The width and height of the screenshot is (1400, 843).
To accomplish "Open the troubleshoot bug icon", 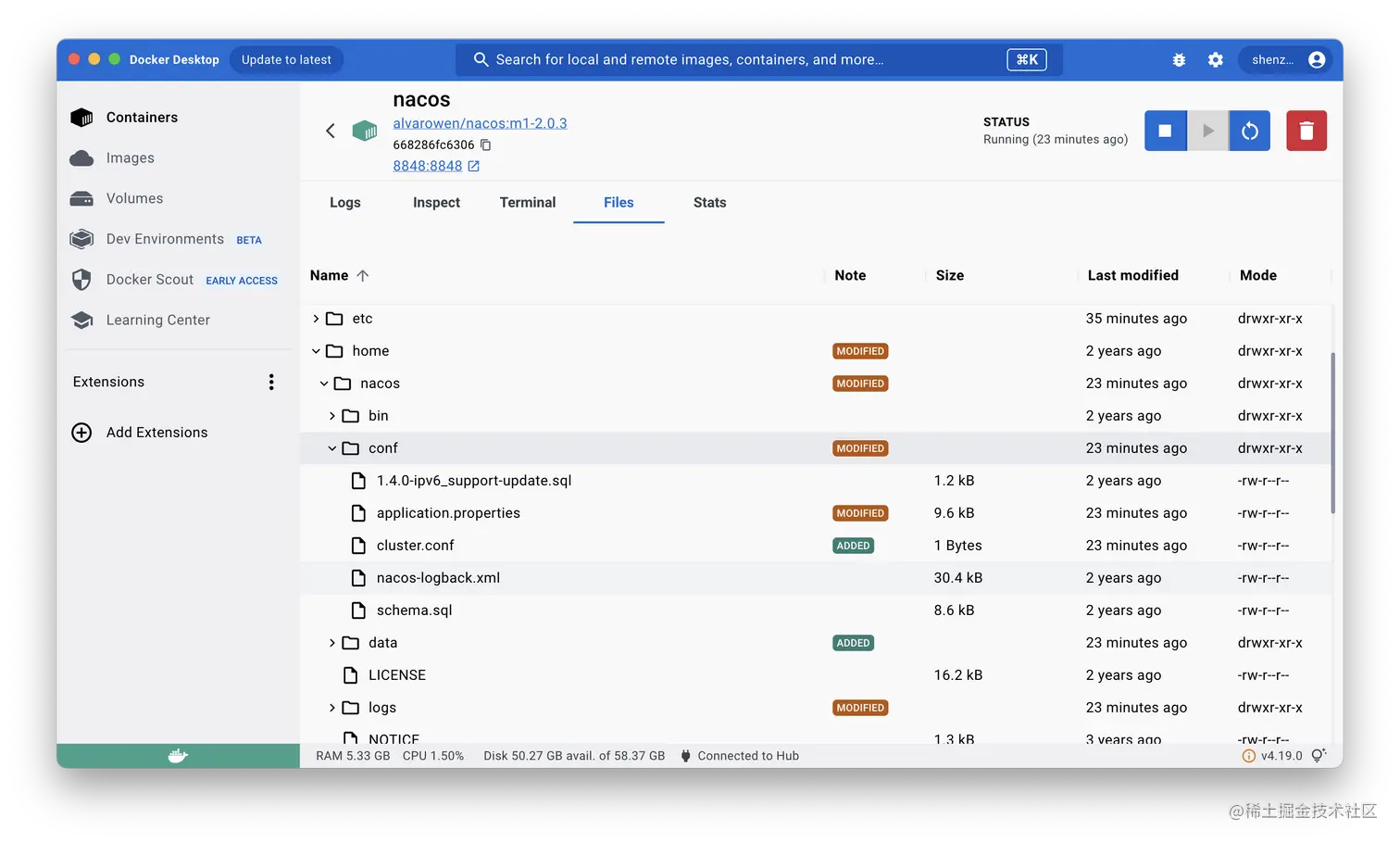I will (x=1179, y=59).
